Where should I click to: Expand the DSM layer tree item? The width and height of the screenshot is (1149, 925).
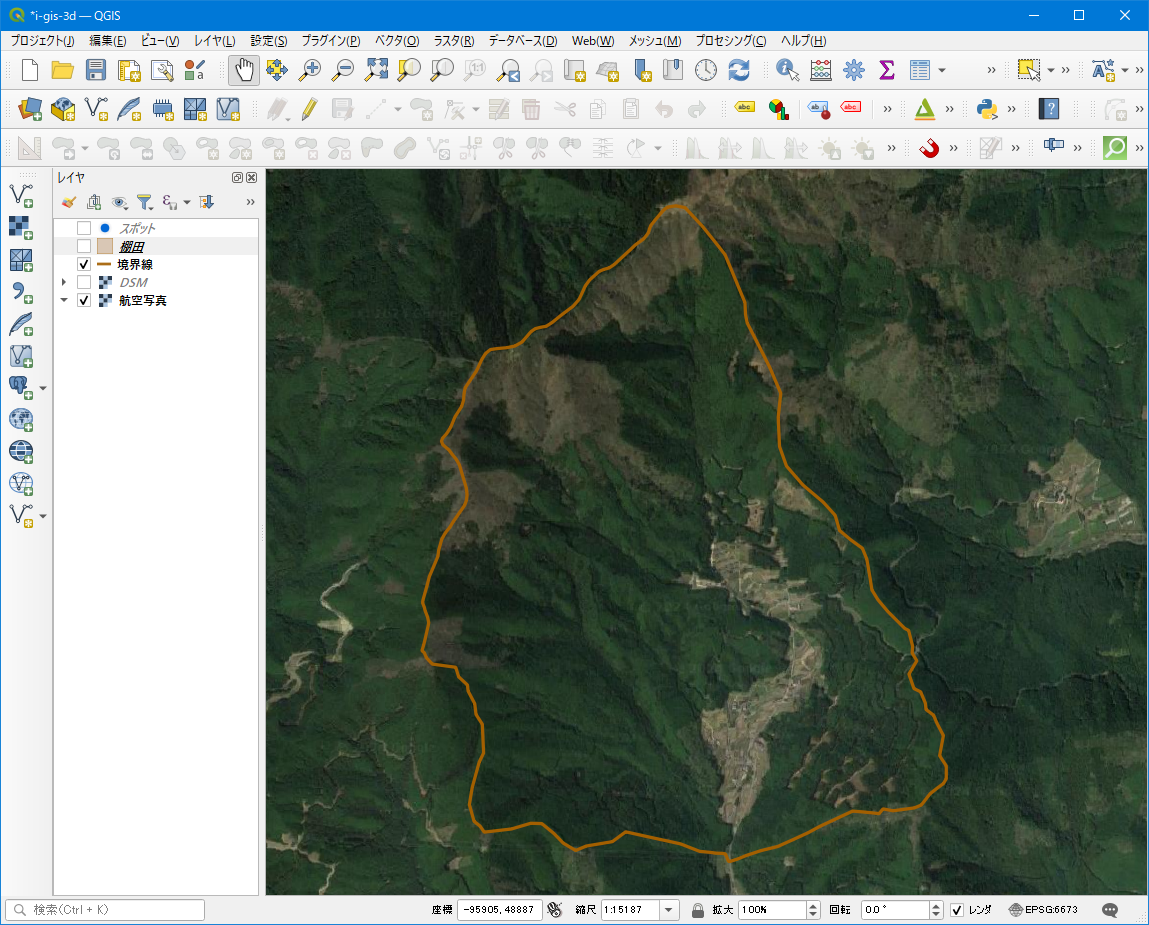tap(64, 282)
